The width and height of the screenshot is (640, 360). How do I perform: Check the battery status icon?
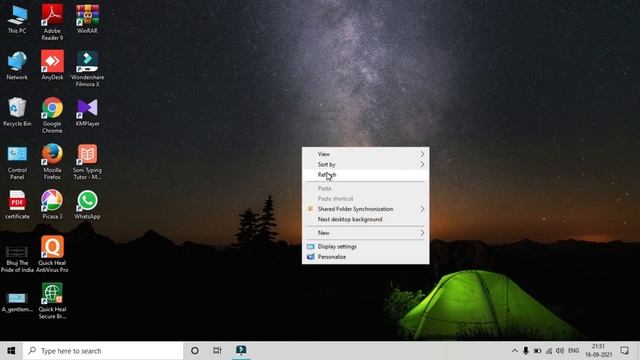pos(538,351)
